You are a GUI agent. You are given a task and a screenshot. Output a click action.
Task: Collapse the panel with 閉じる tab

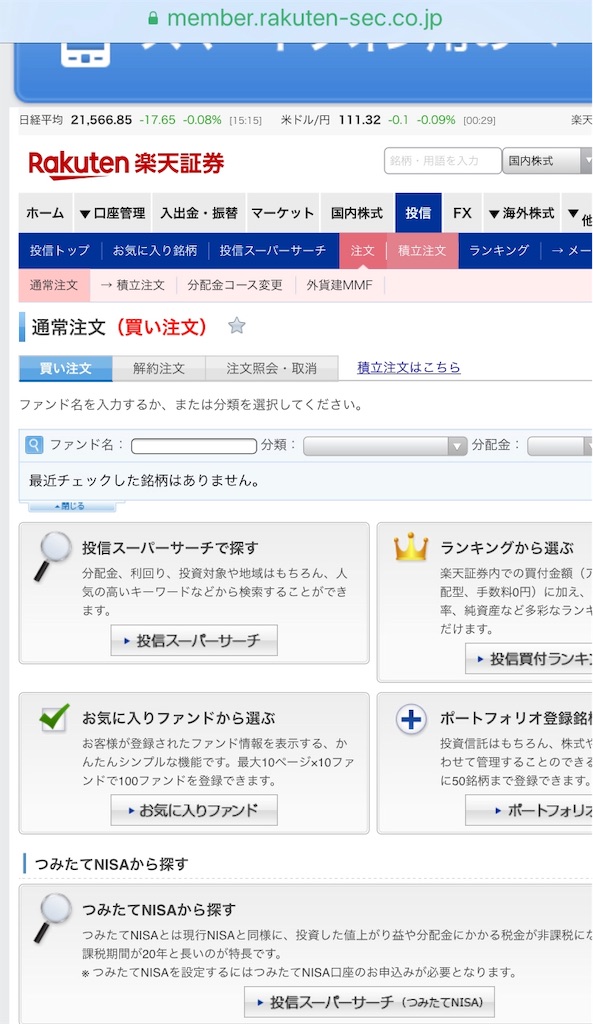coord(70,506)
